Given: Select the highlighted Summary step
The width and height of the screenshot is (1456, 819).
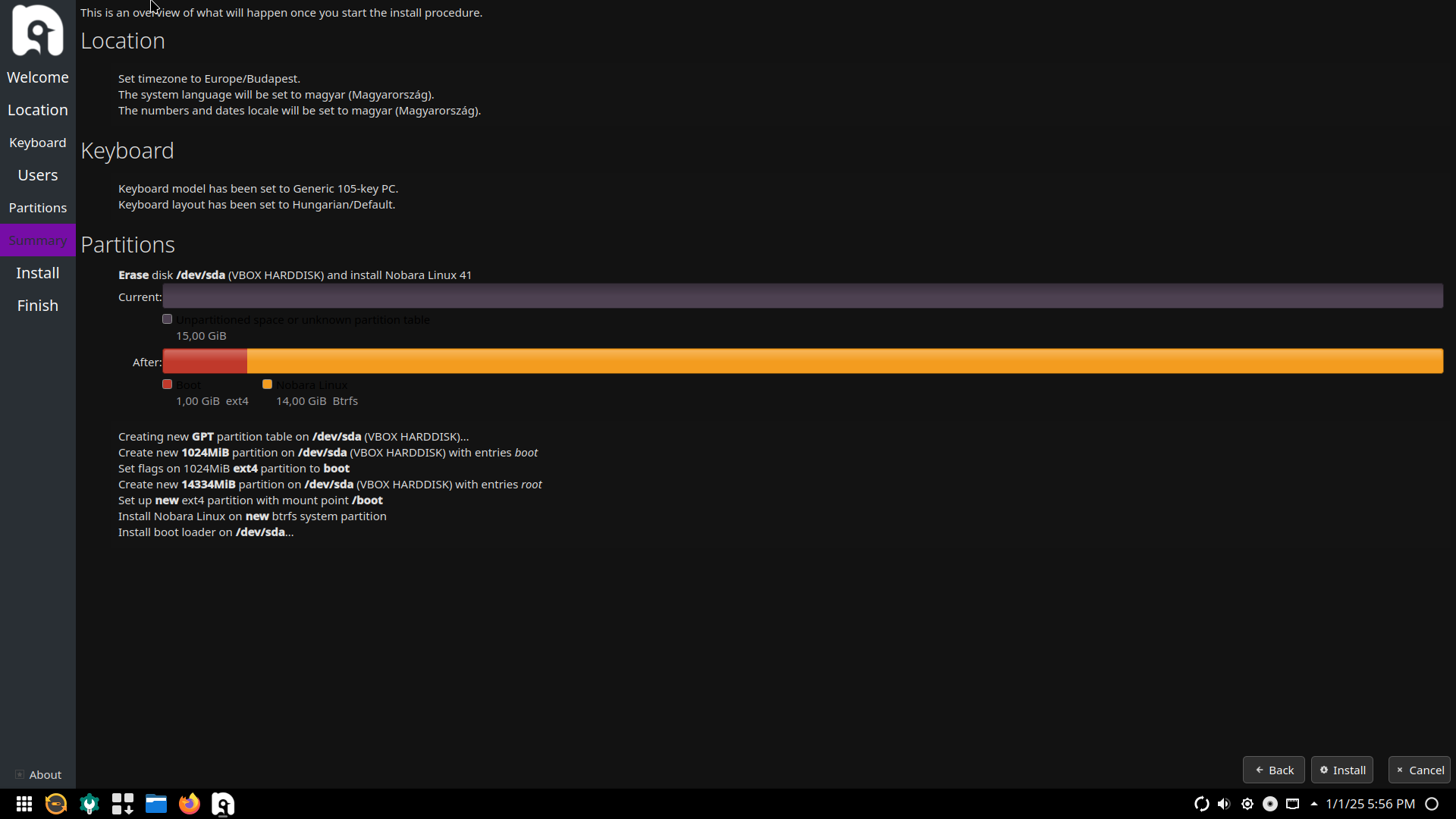Looking at the screenshot, I should click(x=38, y=240).
